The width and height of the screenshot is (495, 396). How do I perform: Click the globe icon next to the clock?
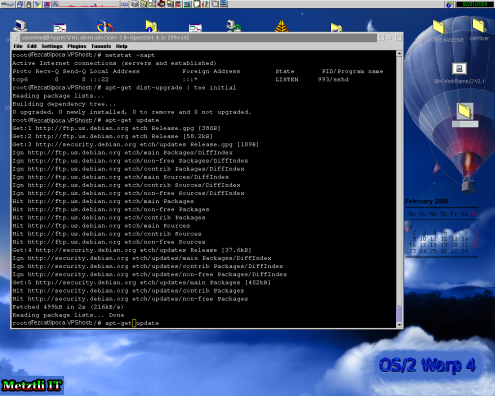pos(449,4)
